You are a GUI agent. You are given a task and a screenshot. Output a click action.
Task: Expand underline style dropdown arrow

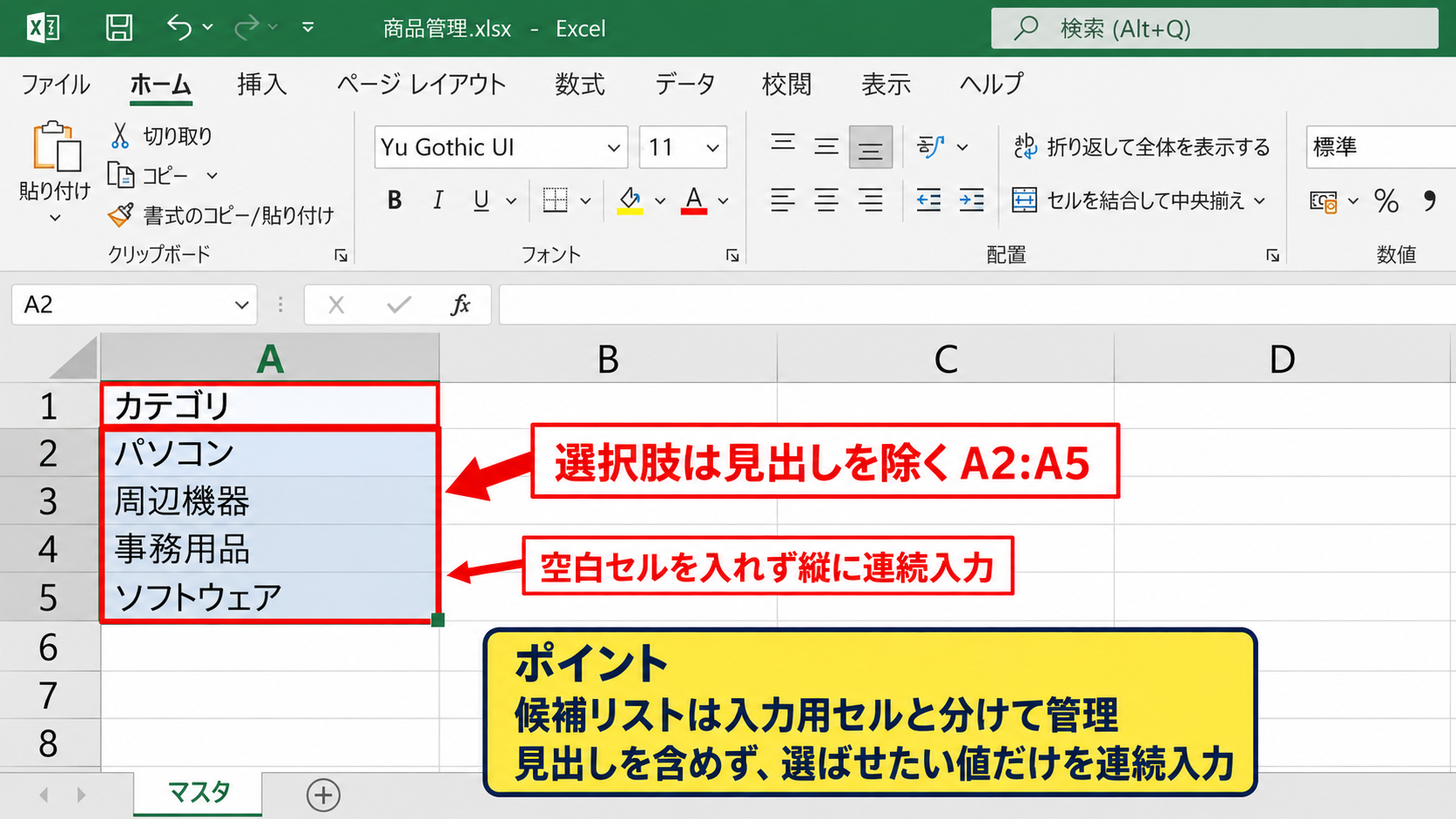tap(511, 201)
